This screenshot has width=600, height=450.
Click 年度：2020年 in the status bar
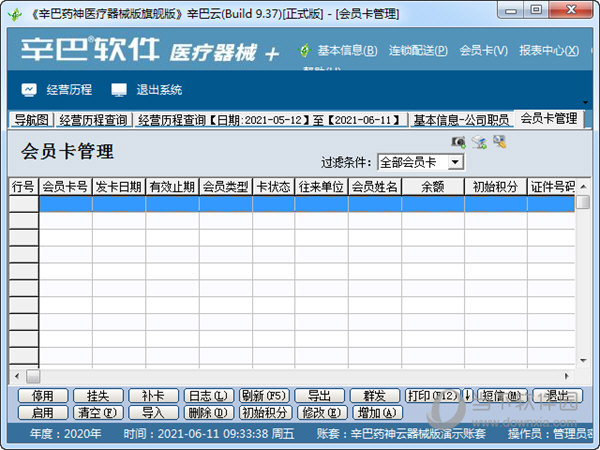(x=65, y=434)
